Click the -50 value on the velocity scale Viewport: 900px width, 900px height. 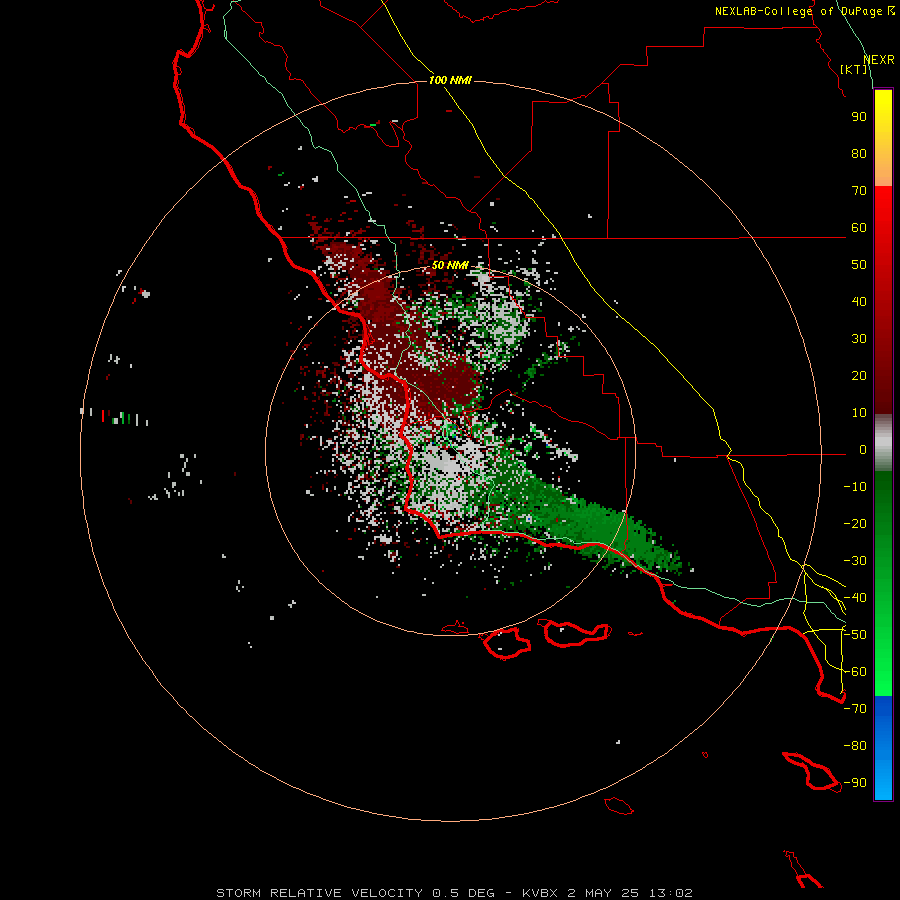(855, 635)
